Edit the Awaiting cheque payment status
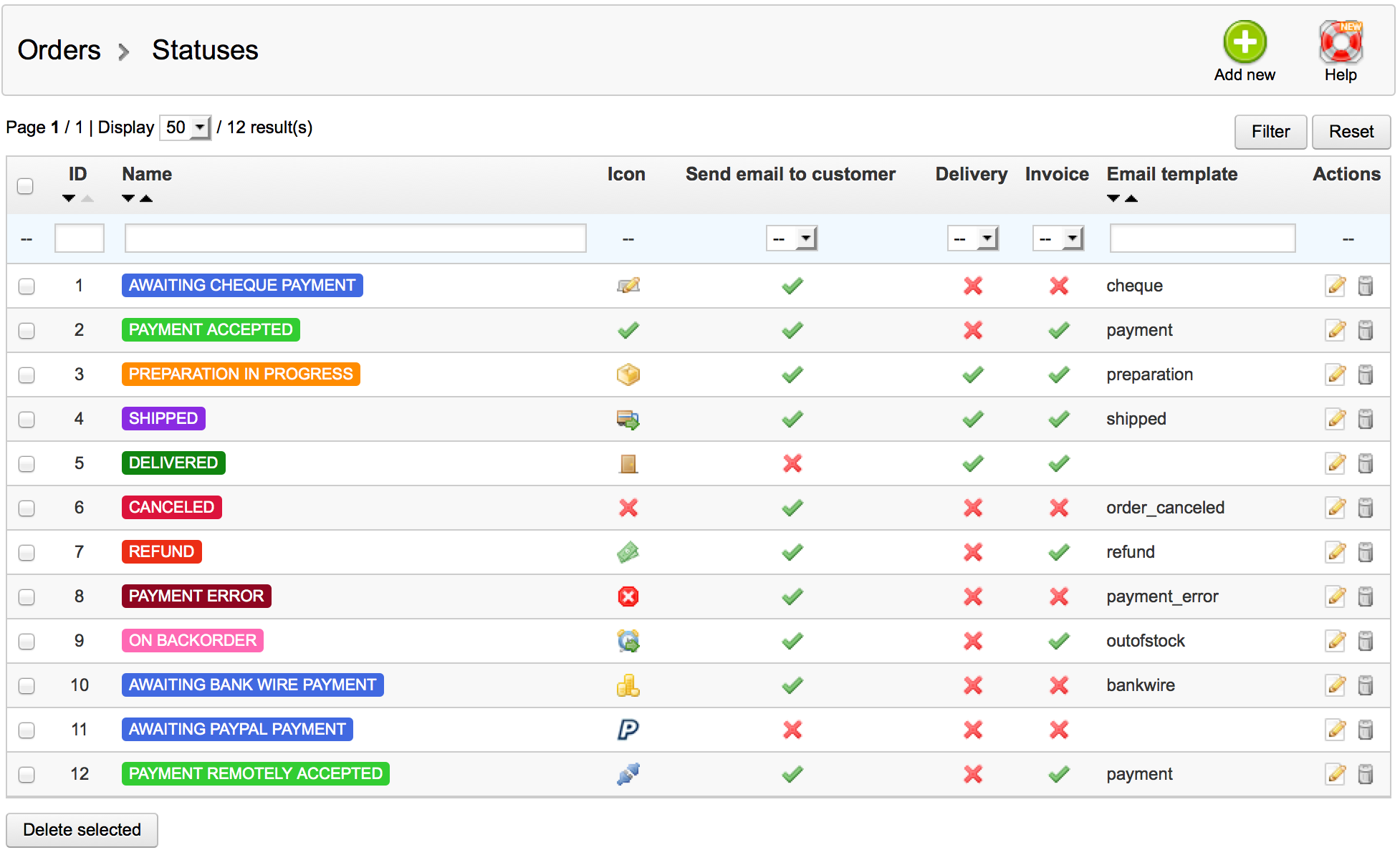1400x855 pixels. pos(1335,286)
